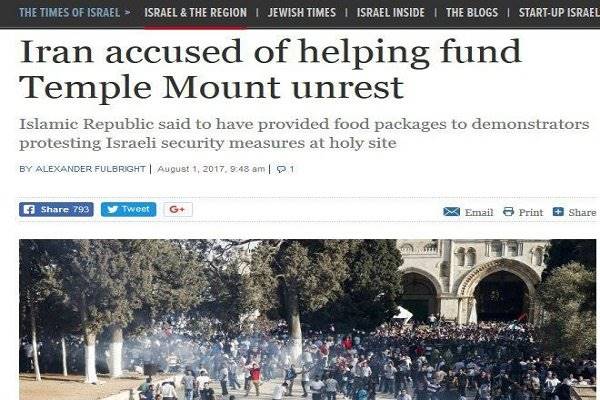
Task: Open The Blogs menu item
Action: pyautogui.click(x=472, y=13)
